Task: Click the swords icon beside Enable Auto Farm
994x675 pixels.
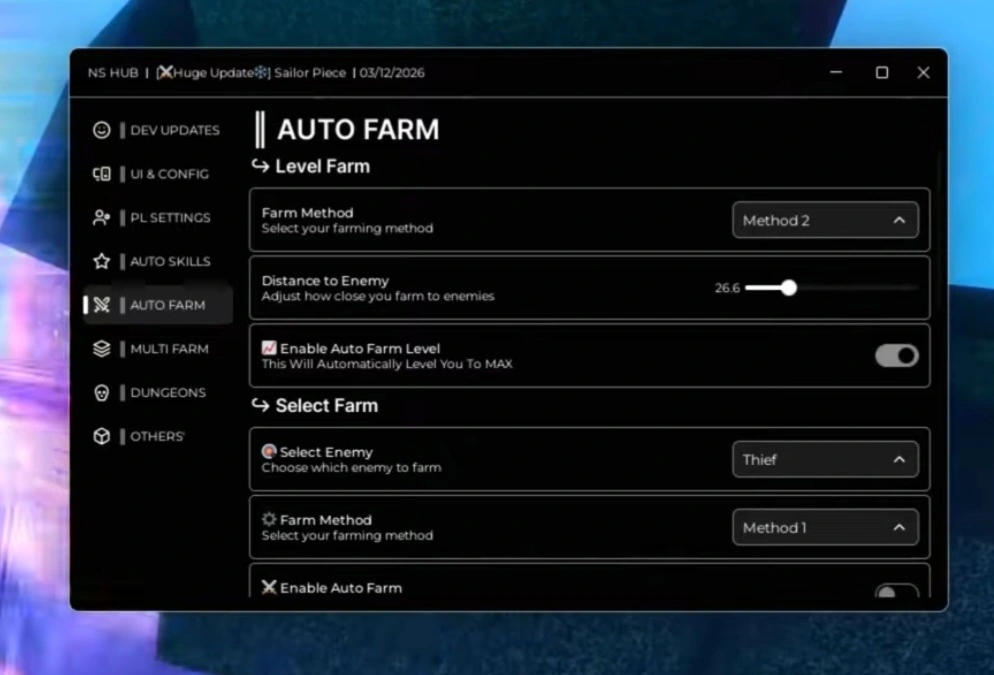Action: (269, 587)
